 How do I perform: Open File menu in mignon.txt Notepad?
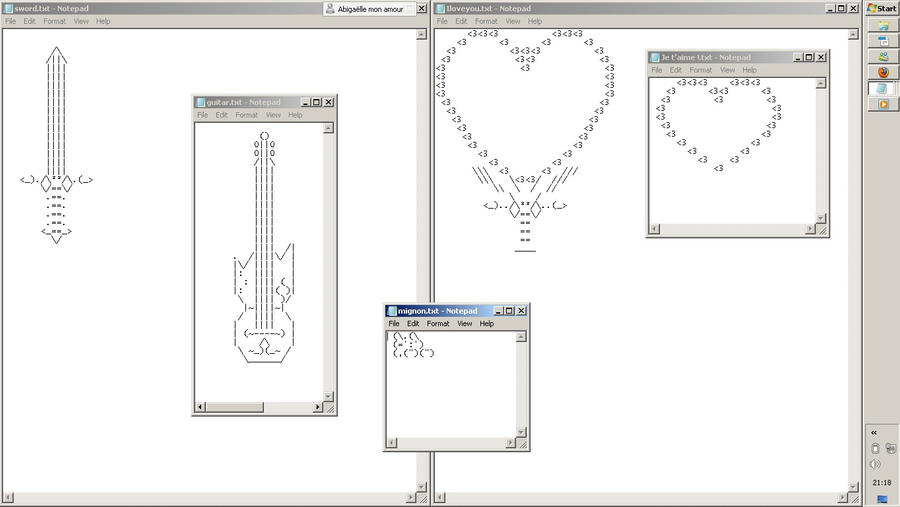tap(394, 324)
